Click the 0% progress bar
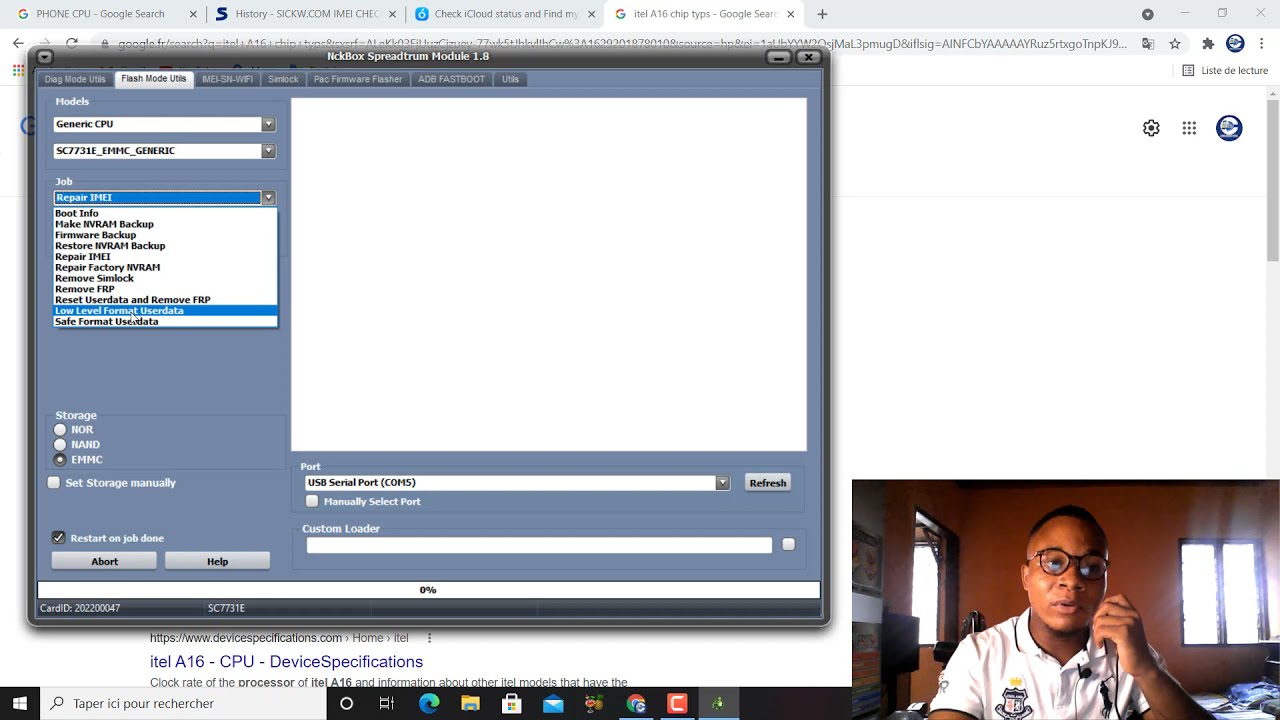 click(x=428, y=590)
